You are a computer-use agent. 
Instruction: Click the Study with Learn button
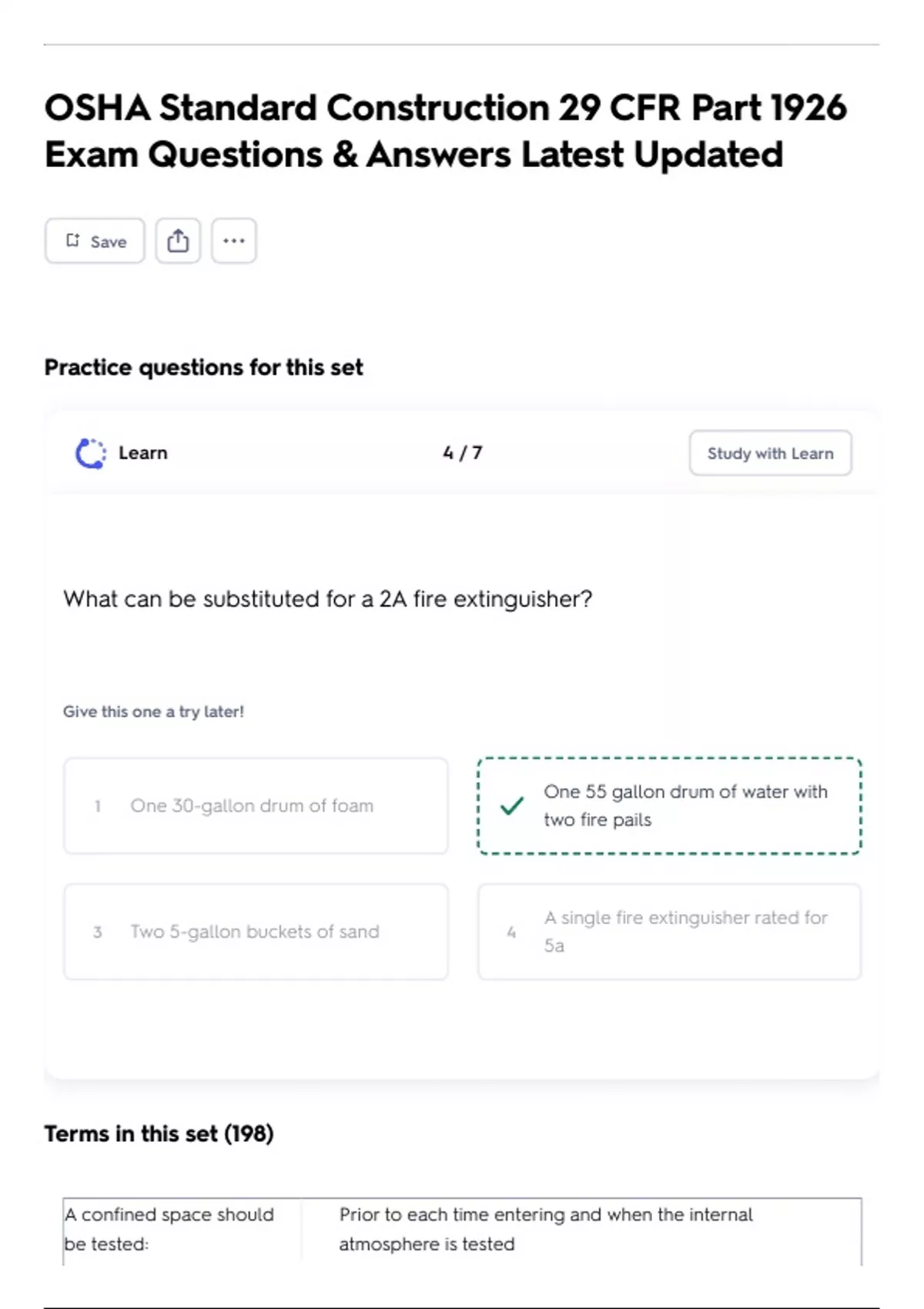(770, 454)
